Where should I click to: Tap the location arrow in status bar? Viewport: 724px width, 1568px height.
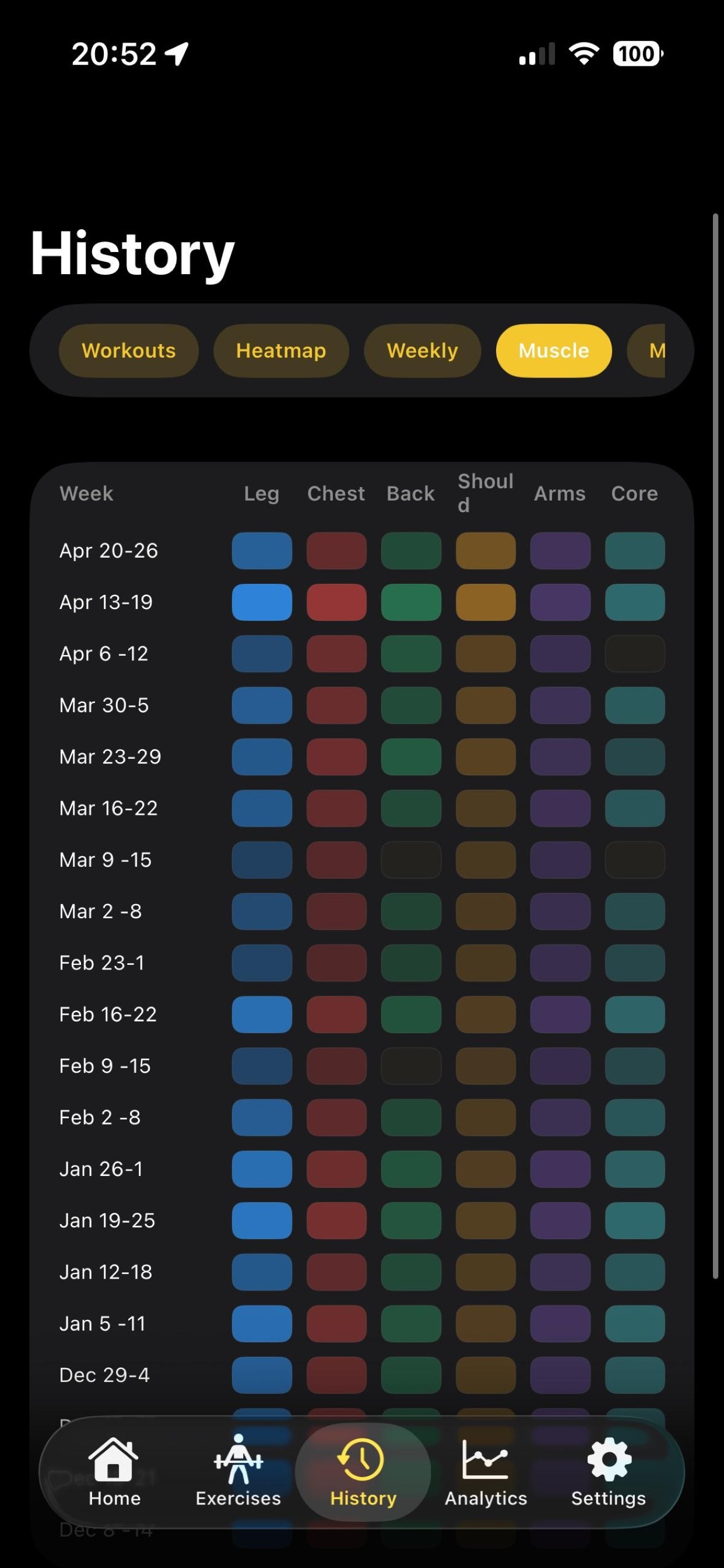pyautogui.click(x=178, y=54)
